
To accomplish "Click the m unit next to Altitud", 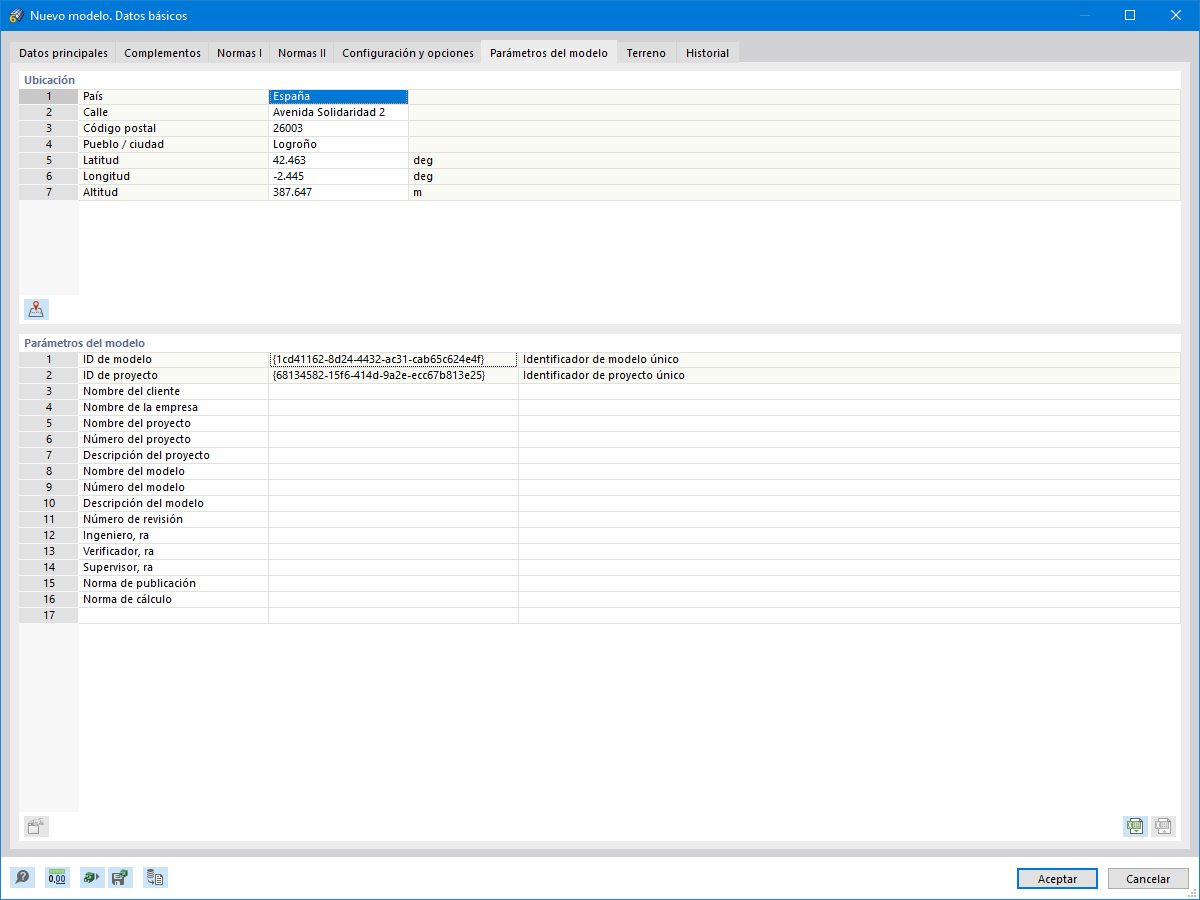I will (x=418, y=192).
